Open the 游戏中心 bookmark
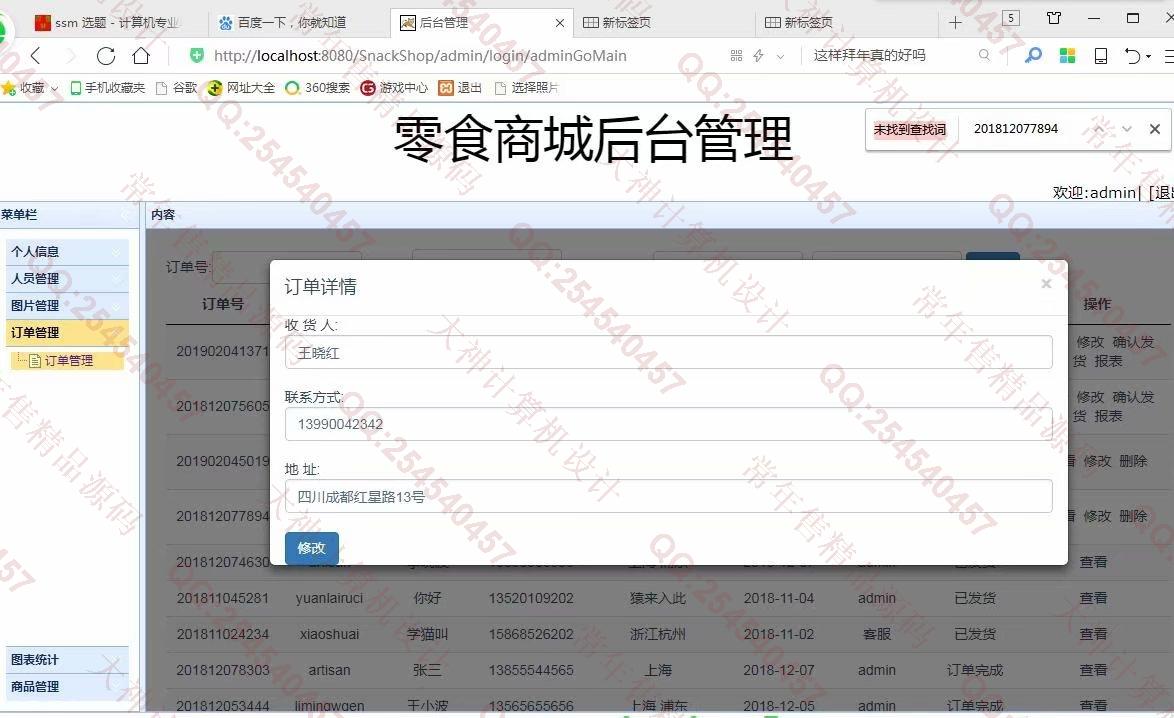Screen dimensions: 1174x718 click(x=394, y=88)
